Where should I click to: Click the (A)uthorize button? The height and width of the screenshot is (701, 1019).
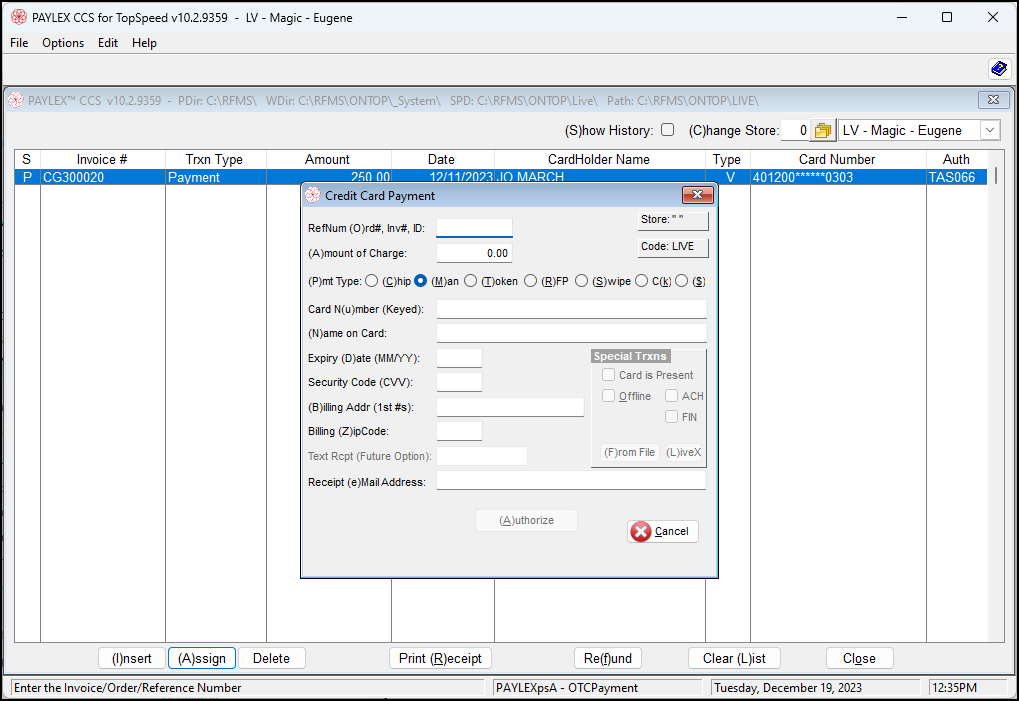[526, 520]
